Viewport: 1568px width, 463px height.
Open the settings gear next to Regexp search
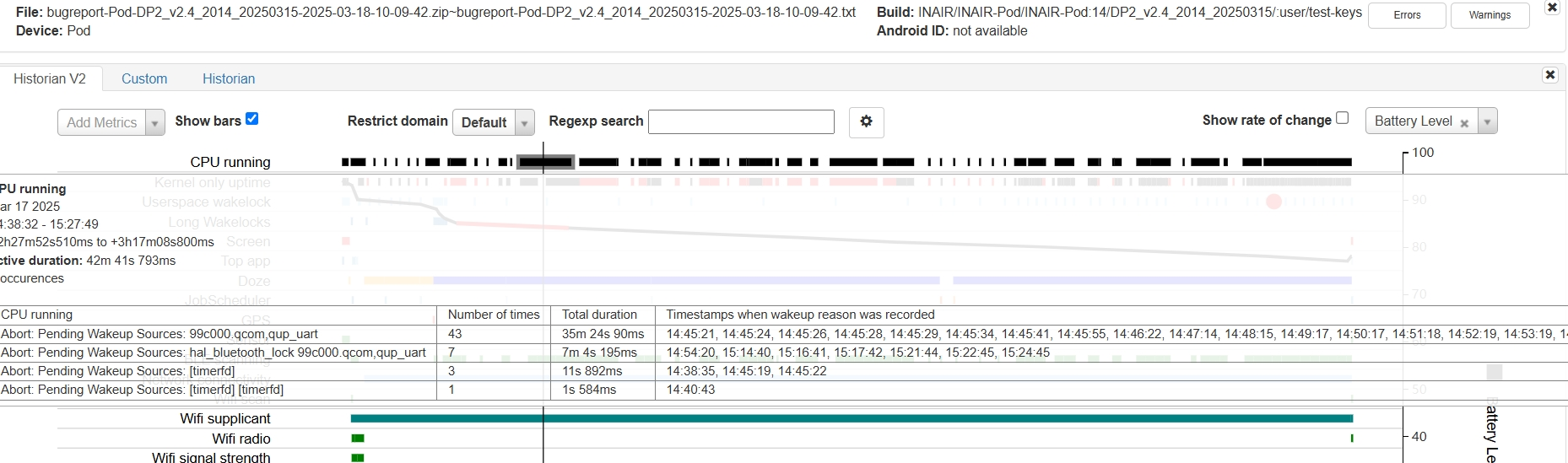tap(866, 121)
